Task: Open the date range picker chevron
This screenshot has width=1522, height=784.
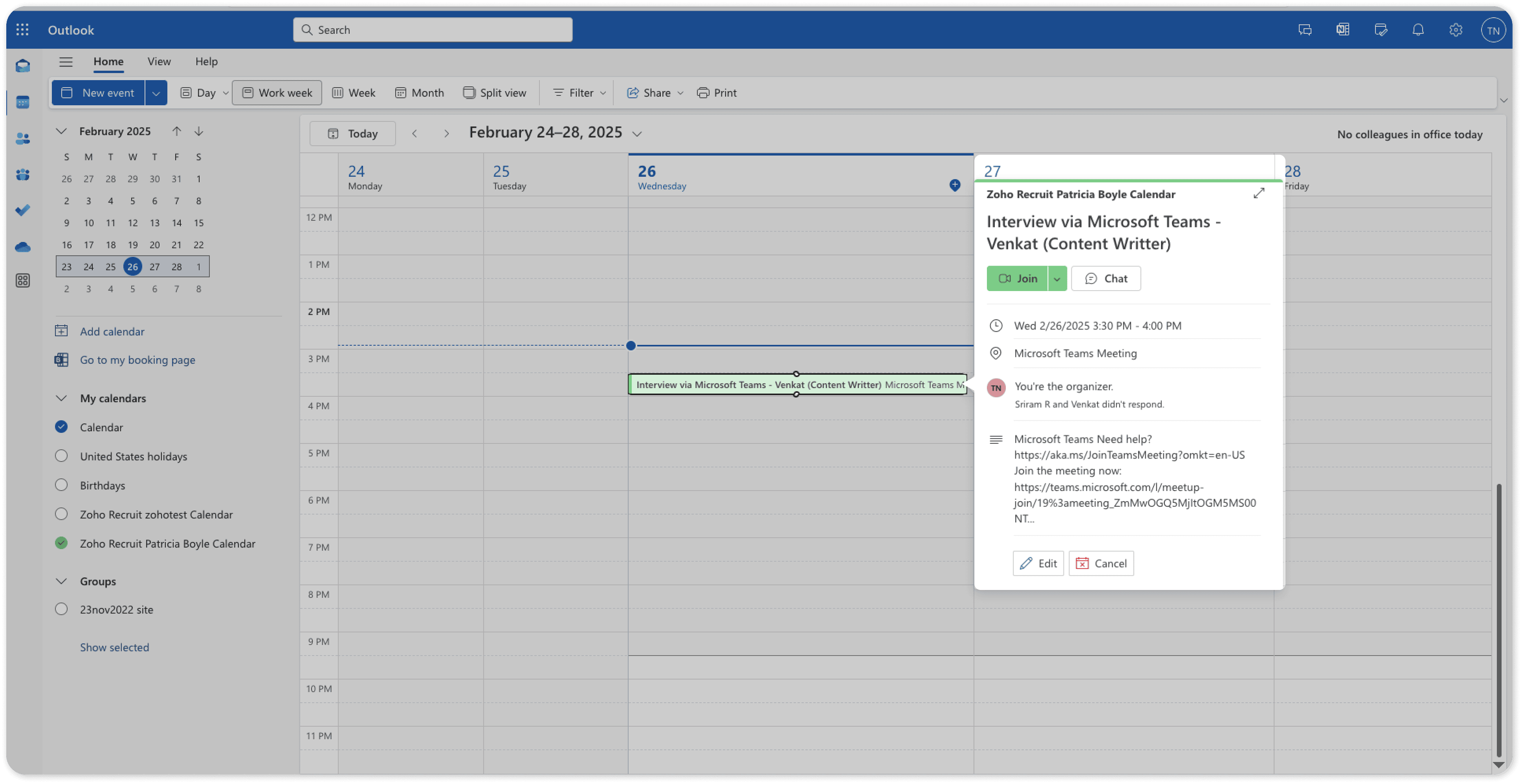Action: [637, 134]
